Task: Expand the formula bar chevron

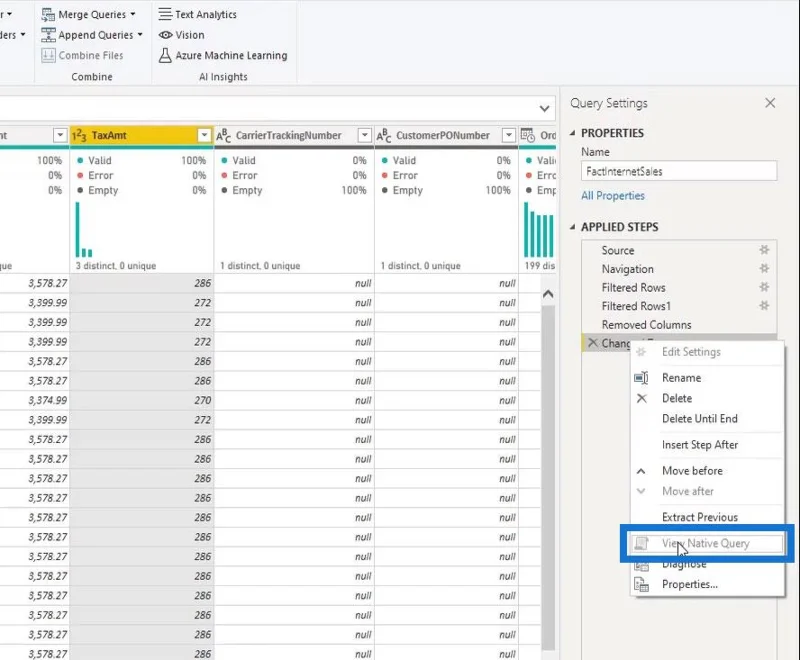Action: click(544, 109)
